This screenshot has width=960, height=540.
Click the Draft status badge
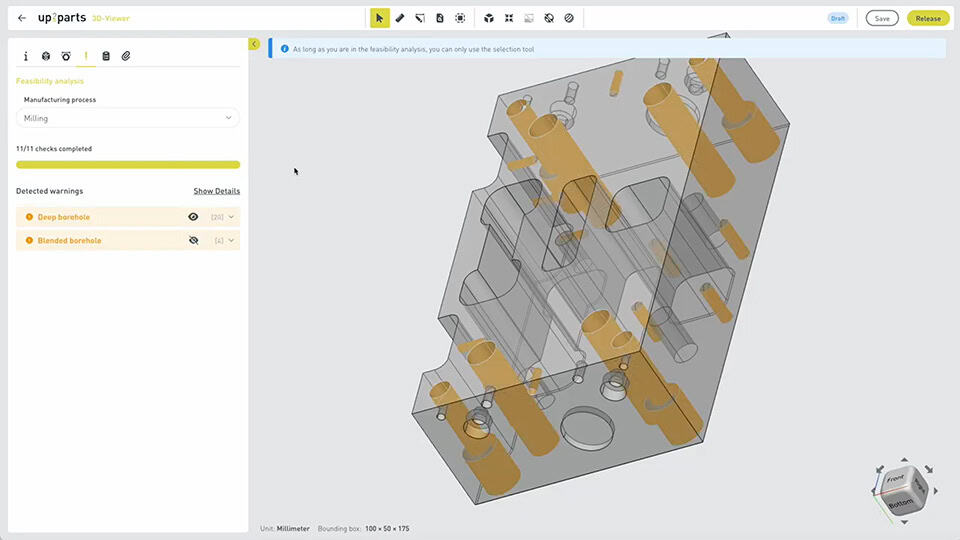[838, 18]
